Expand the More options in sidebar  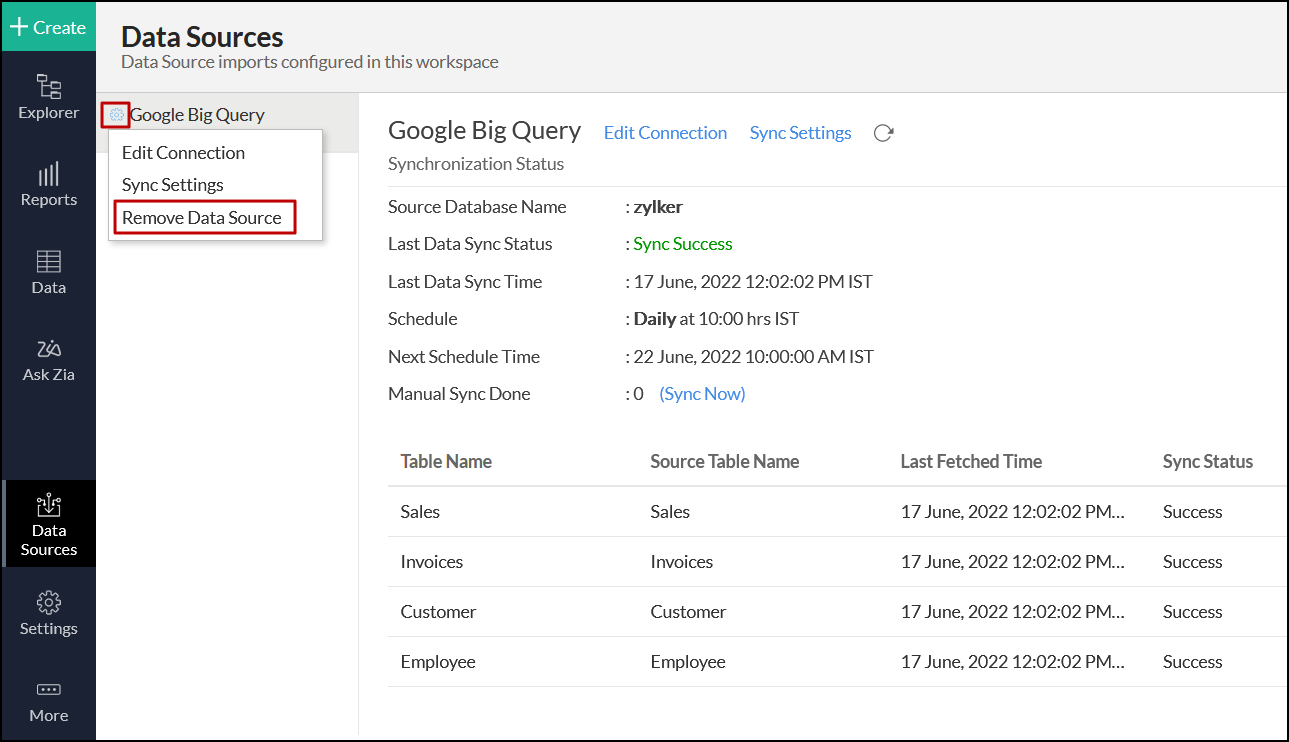click(x=48, y=701)
